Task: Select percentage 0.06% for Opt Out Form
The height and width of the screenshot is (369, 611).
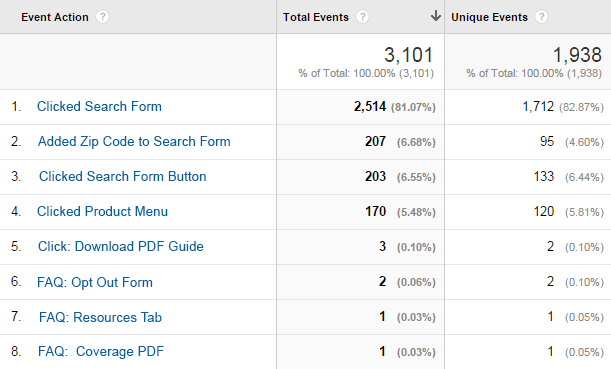Action: coord(416,282)
